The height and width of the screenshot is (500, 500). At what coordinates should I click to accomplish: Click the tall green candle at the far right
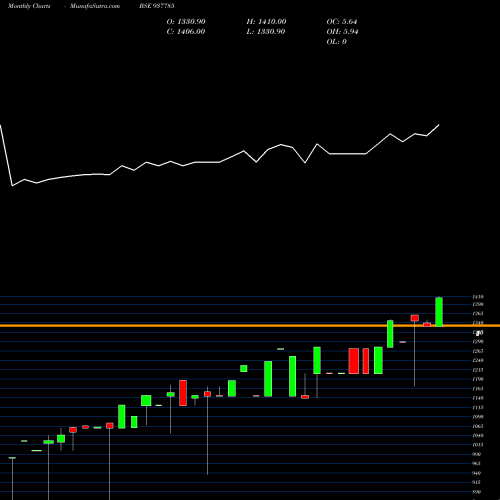(x=439, y=312)
